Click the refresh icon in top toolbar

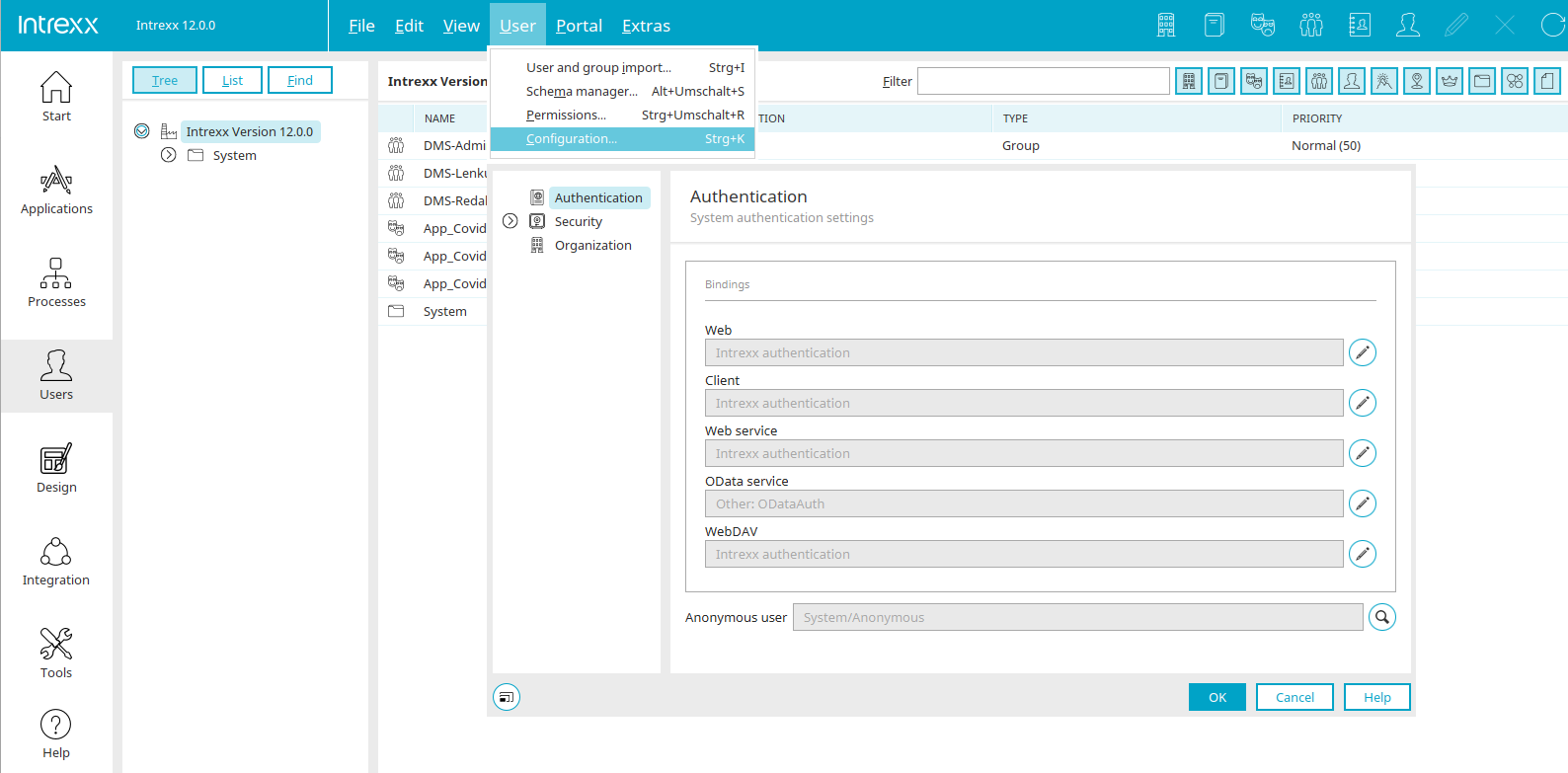coord(1553,25)
